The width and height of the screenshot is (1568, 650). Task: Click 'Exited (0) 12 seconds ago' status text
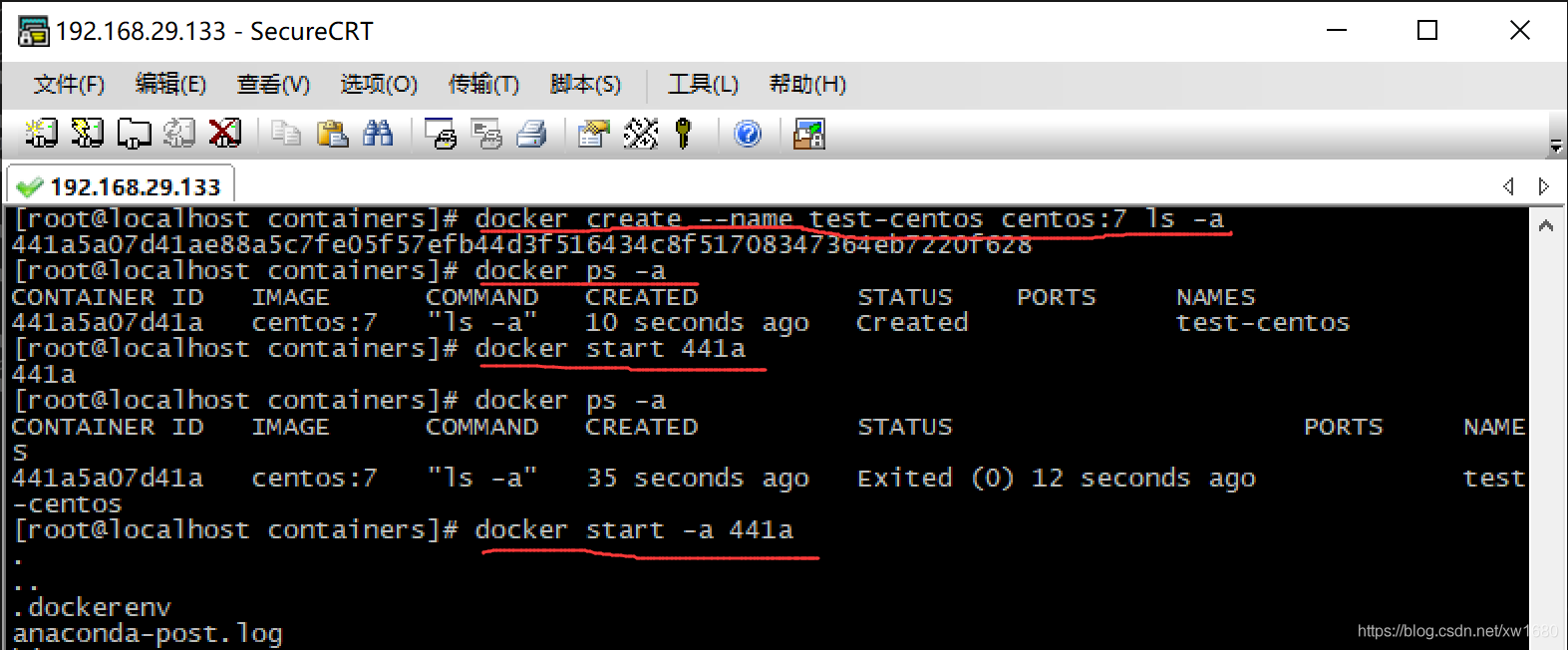(1057, 478)
